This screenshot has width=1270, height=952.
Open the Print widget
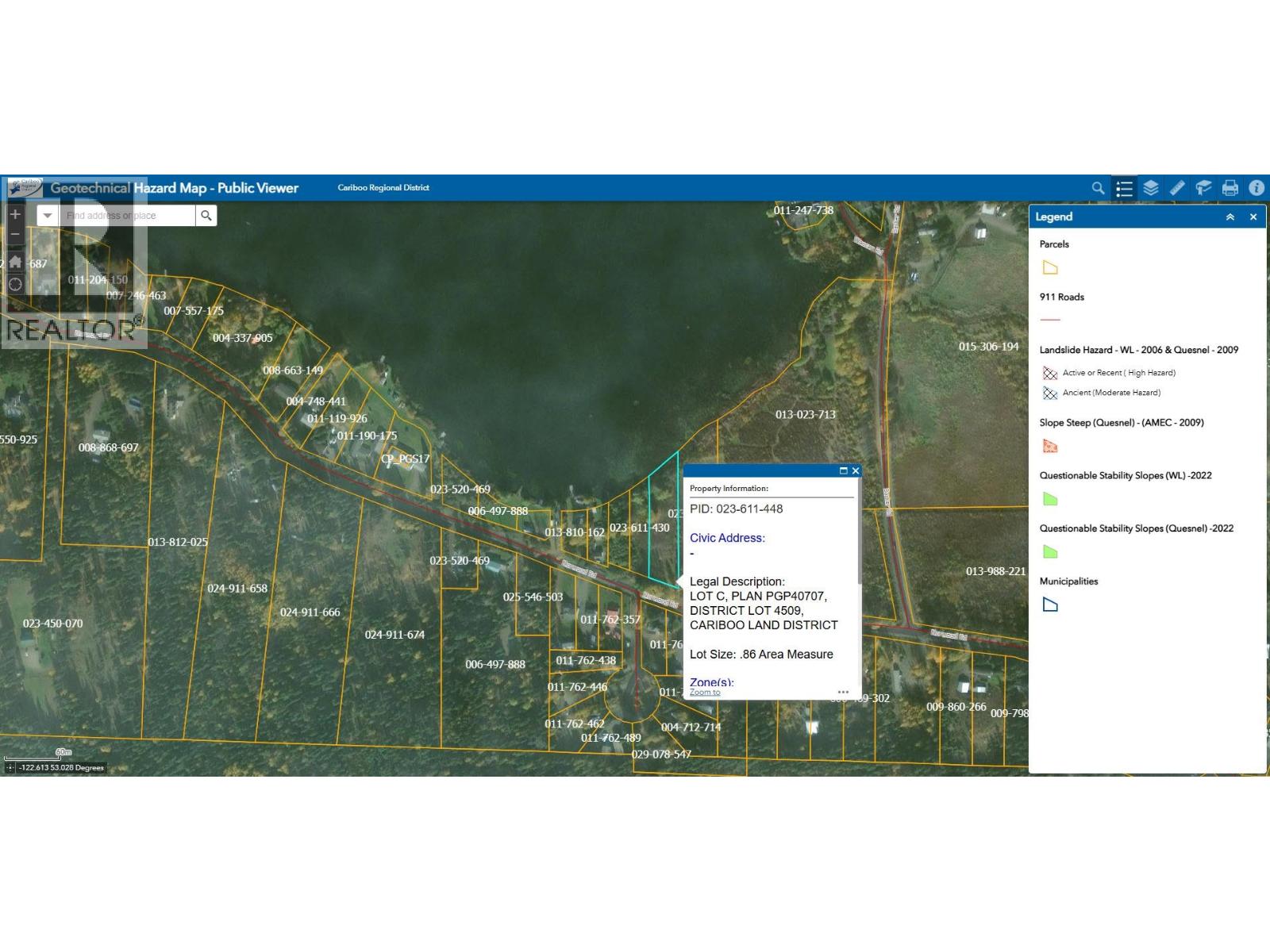1230,188
